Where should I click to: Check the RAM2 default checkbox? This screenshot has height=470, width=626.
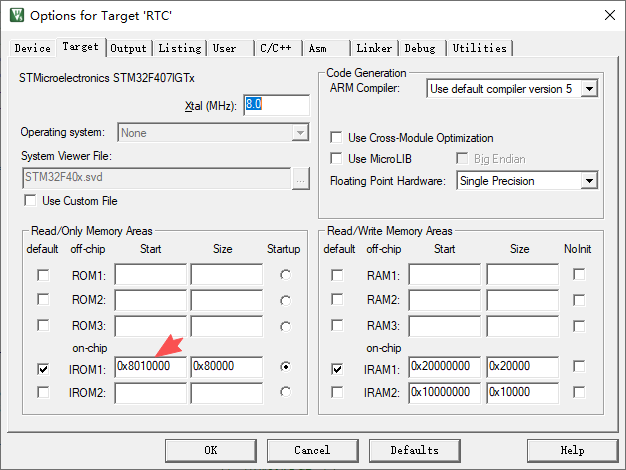[x=337, y=299]
